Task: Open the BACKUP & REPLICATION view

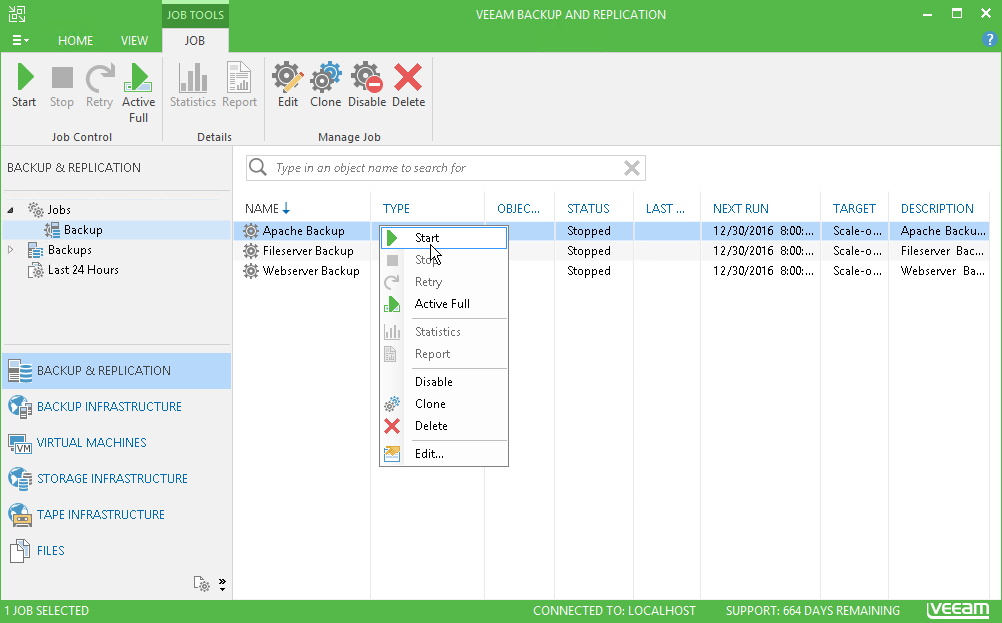Action: [x=117, y=371]
